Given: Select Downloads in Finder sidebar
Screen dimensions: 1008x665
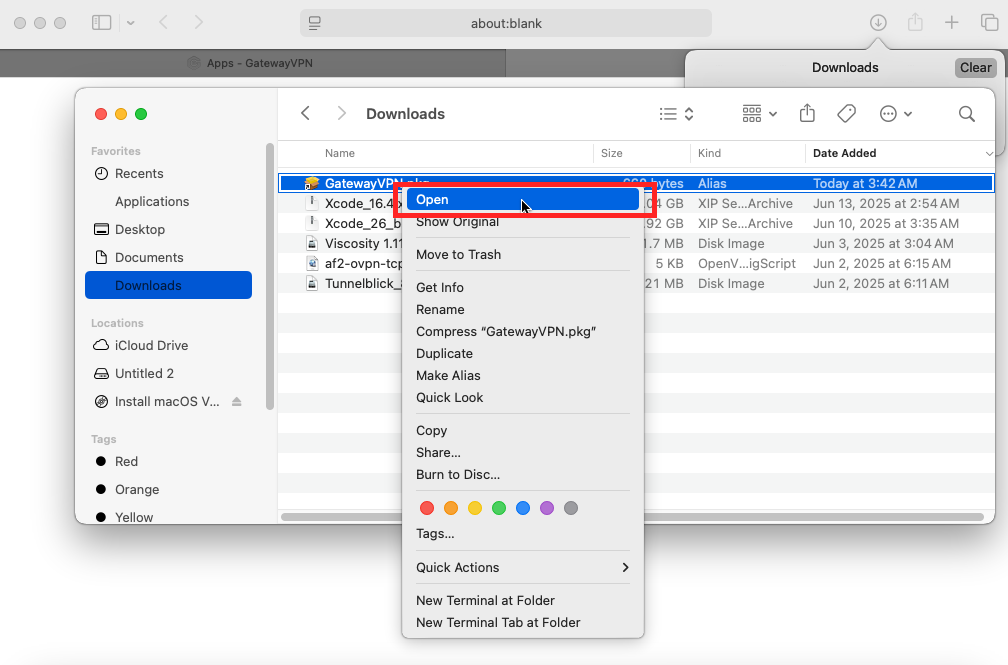Looking at the screenshot, I should 168,285.
